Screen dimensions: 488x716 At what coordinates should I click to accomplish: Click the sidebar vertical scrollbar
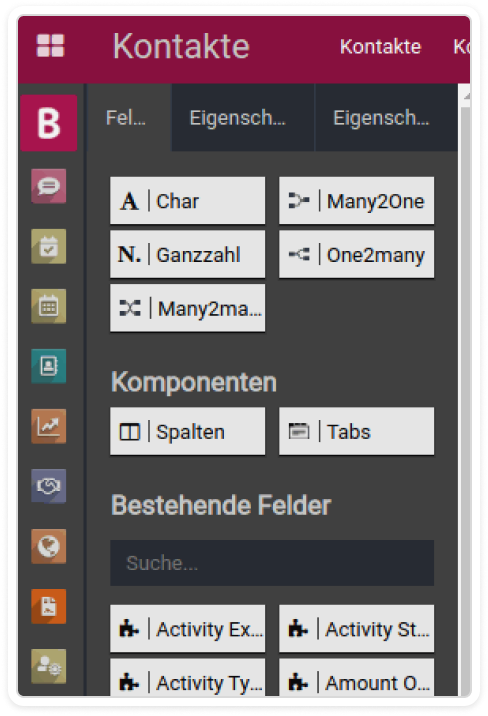465,393
